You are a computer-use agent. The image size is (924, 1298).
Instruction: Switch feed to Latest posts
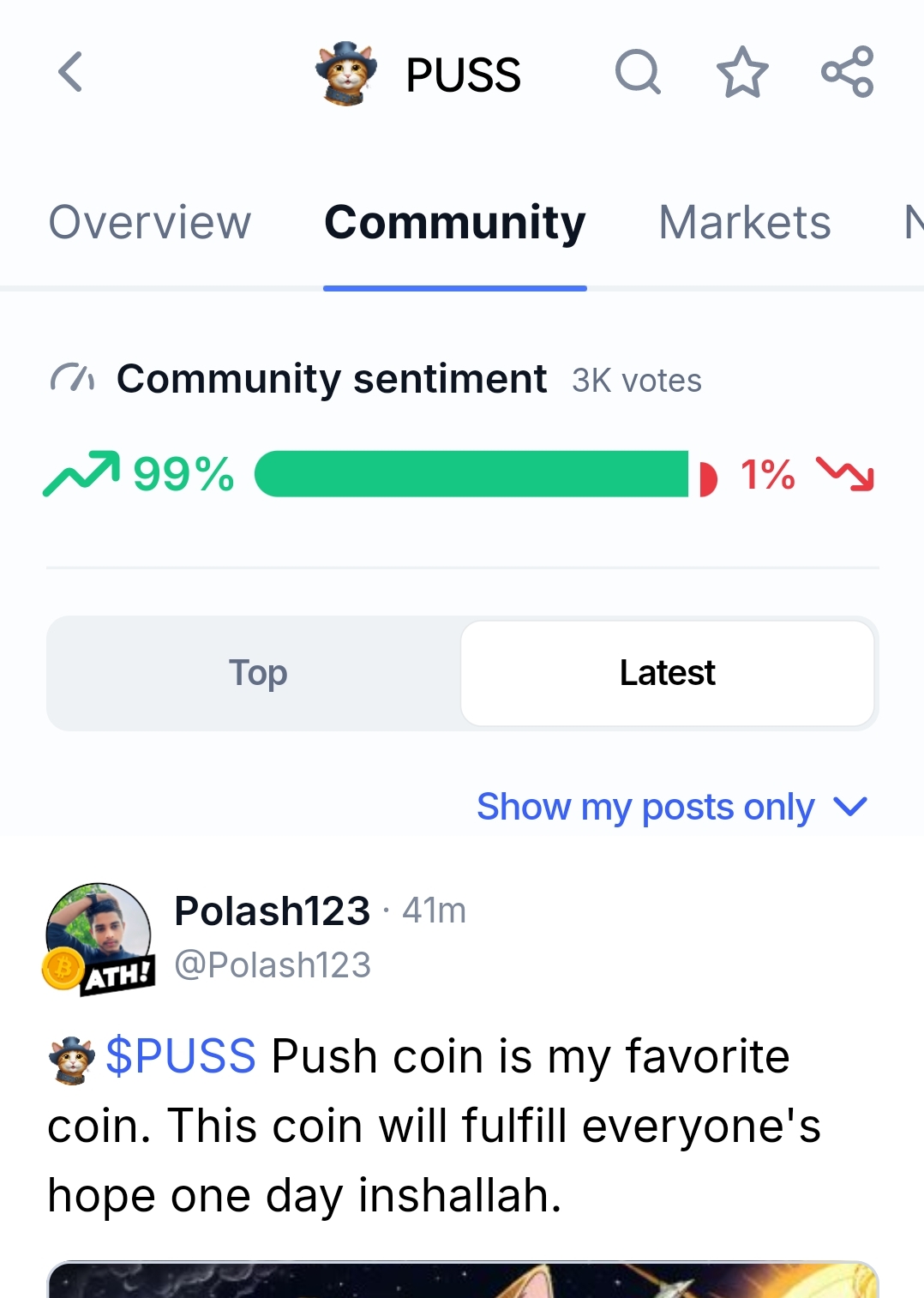tap(667, 673)
